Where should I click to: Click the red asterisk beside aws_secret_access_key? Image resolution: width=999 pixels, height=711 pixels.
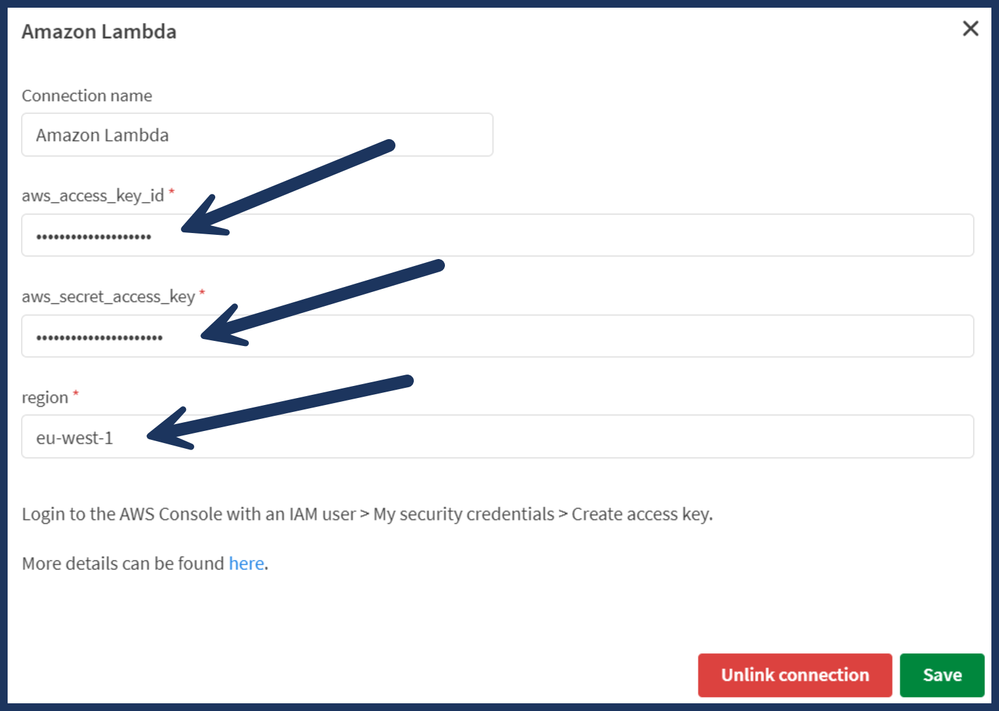[x=203, y=292]
